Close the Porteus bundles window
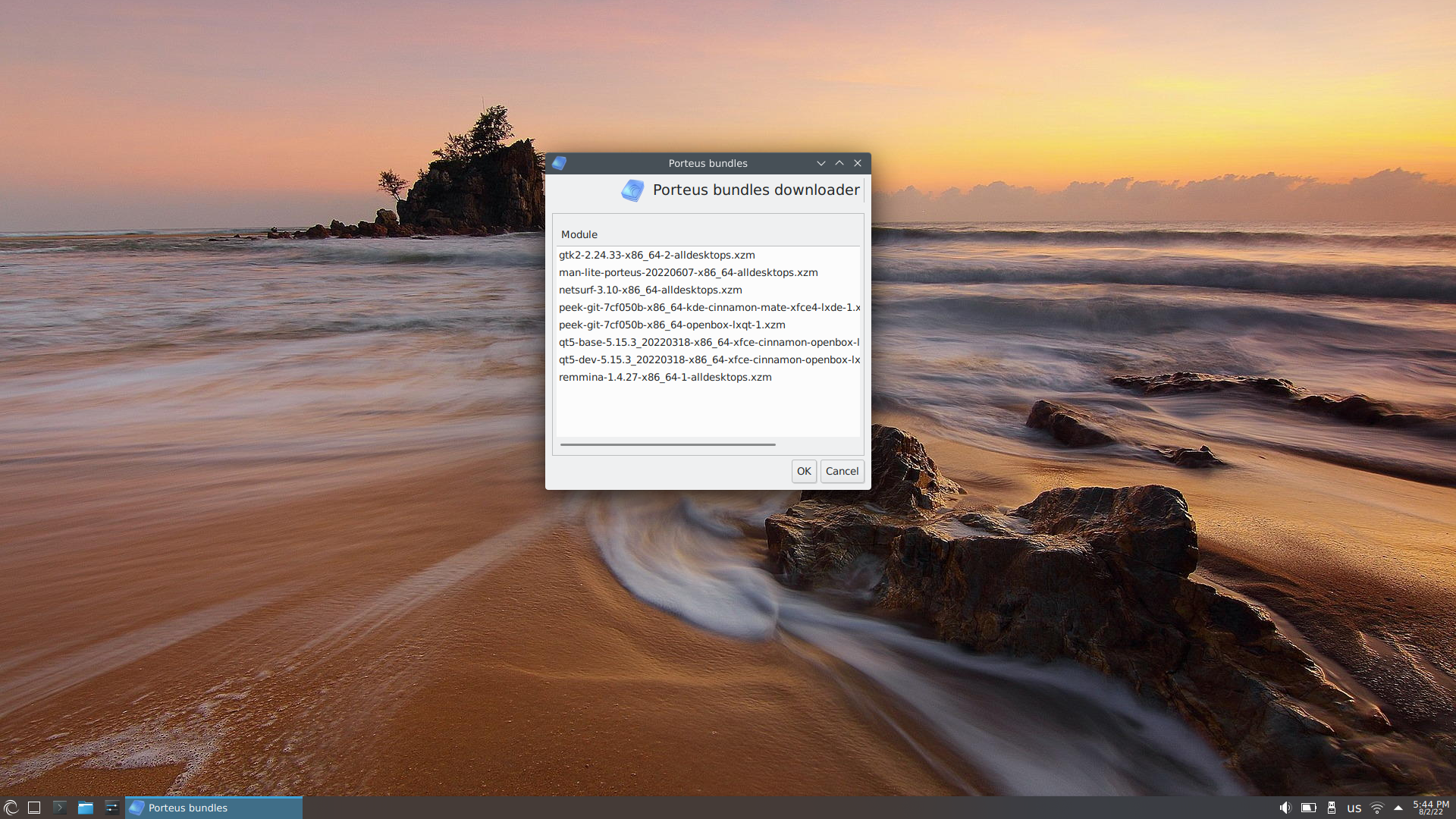The width and height of the screenshot is (1456, 819). (858, 163)
